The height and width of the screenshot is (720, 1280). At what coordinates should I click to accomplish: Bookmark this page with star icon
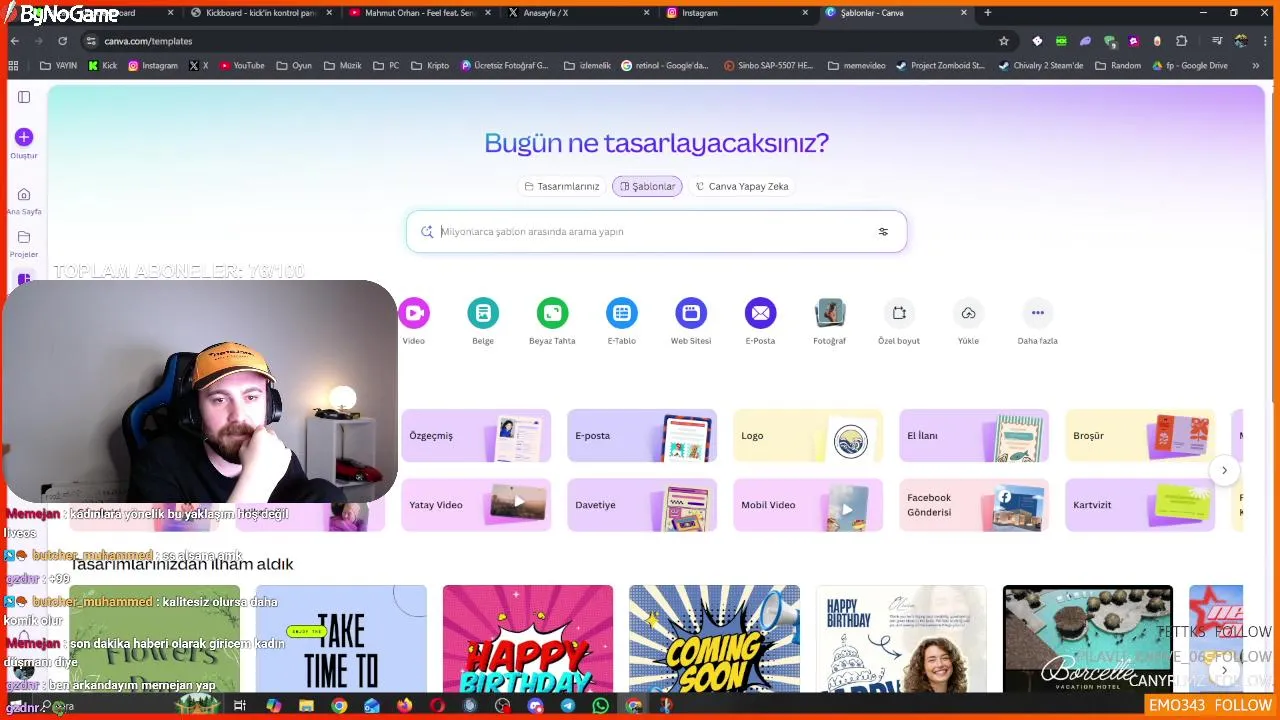pos(1004,41)
